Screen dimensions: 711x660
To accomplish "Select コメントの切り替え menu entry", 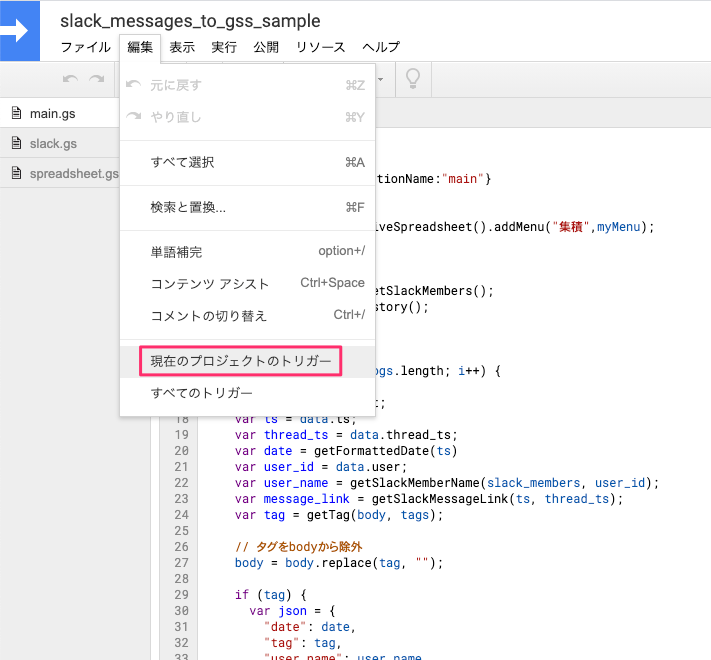I will [248, 315].
